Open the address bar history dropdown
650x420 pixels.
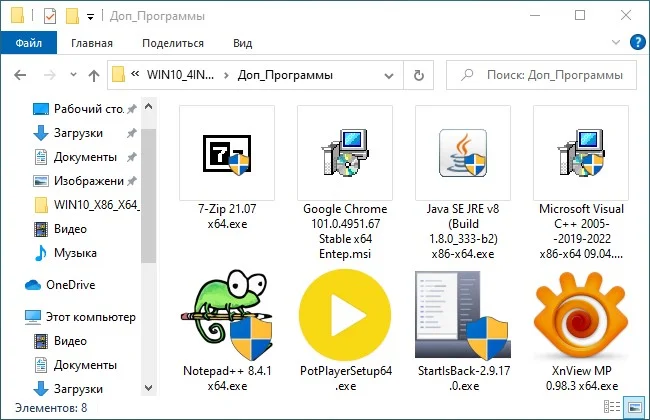pos(389,75)
